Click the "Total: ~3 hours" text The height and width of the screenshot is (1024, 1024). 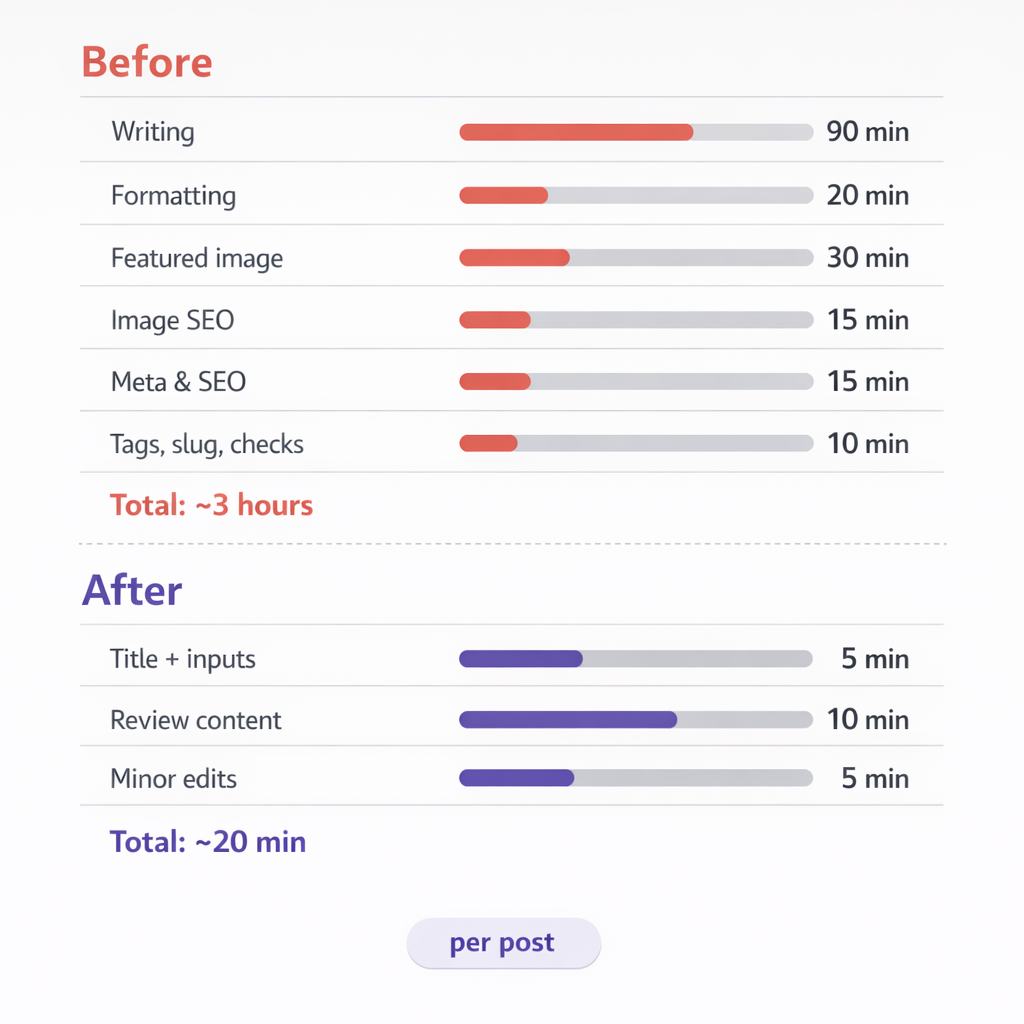(211, 506)
